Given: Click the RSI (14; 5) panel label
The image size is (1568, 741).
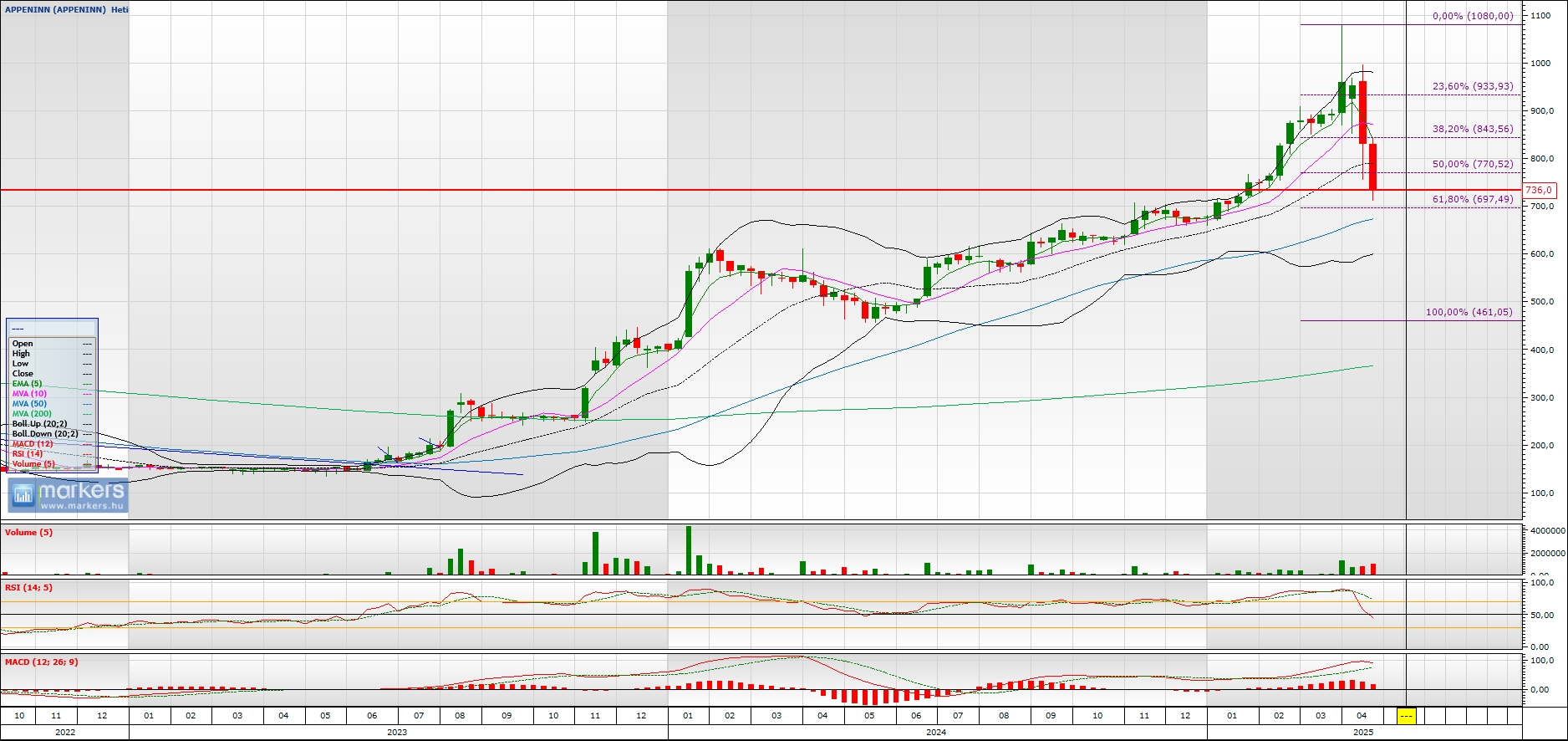Looking at the screenshot, I should (x=28, y=587).
